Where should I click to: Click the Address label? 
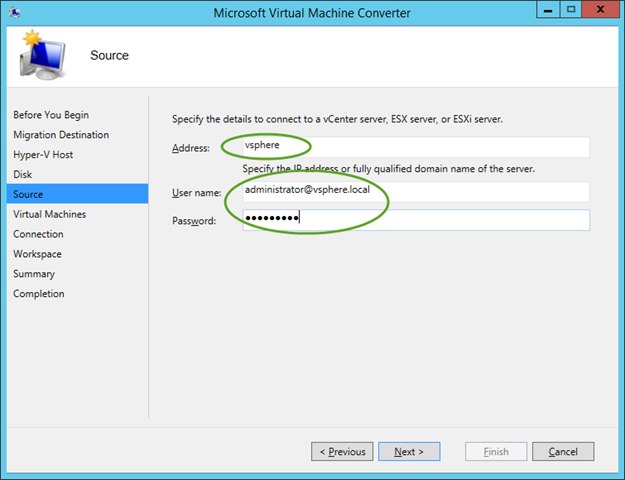(191, 148)
